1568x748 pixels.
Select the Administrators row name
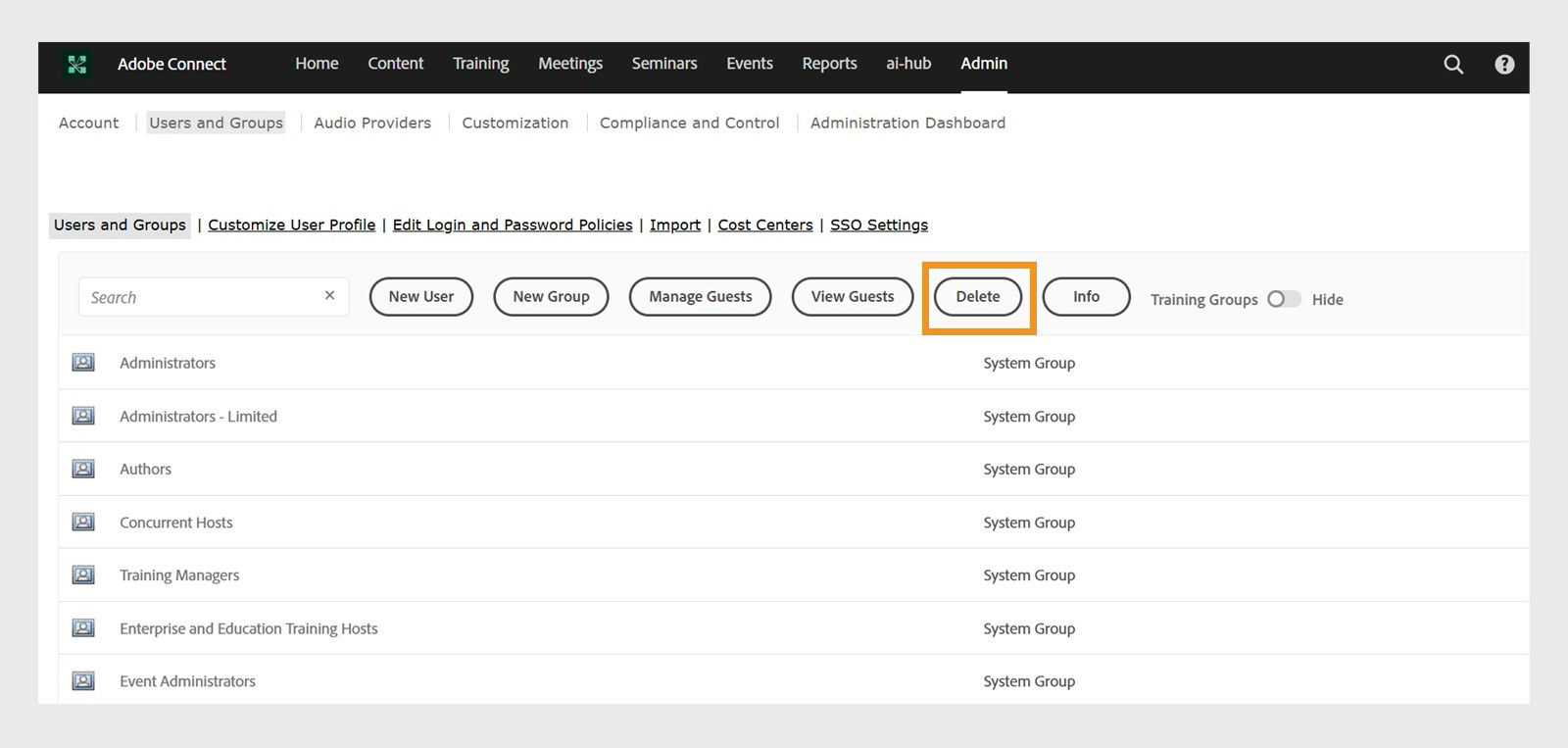168,363
